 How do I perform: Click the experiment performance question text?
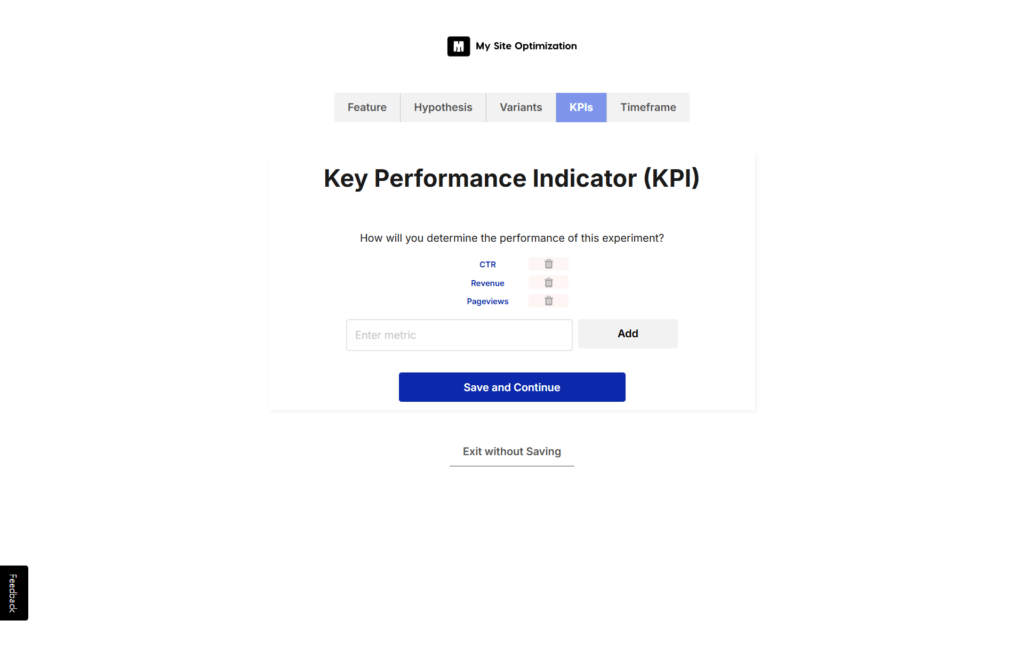[512, 238]
